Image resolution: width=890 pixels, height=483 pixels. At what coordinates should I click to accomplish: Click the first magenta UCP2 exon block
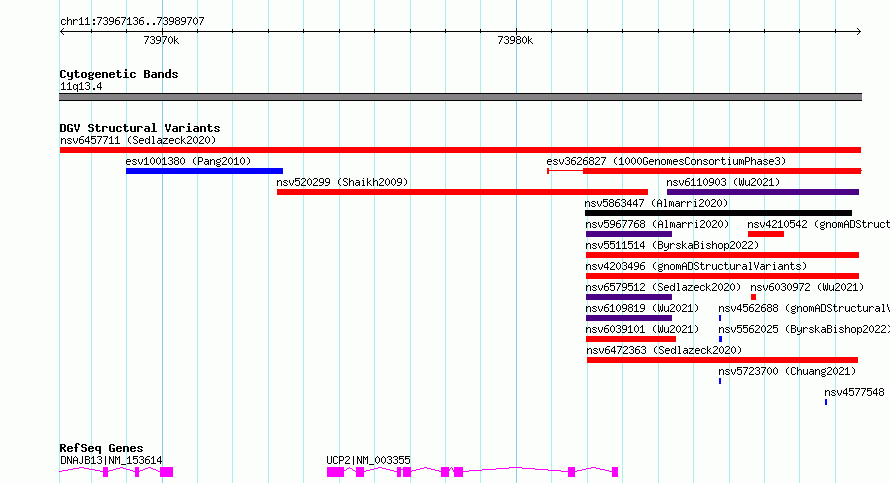pos(335,472)
